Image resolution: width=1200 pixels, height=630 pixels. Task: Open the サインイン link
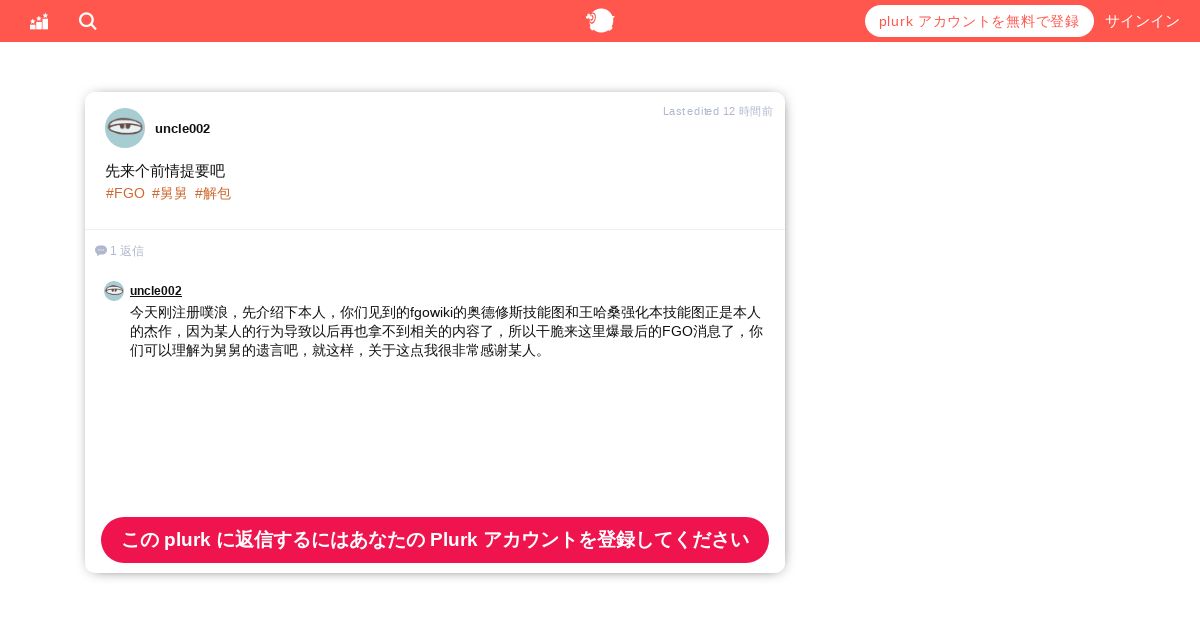[x=1142, y=21]
